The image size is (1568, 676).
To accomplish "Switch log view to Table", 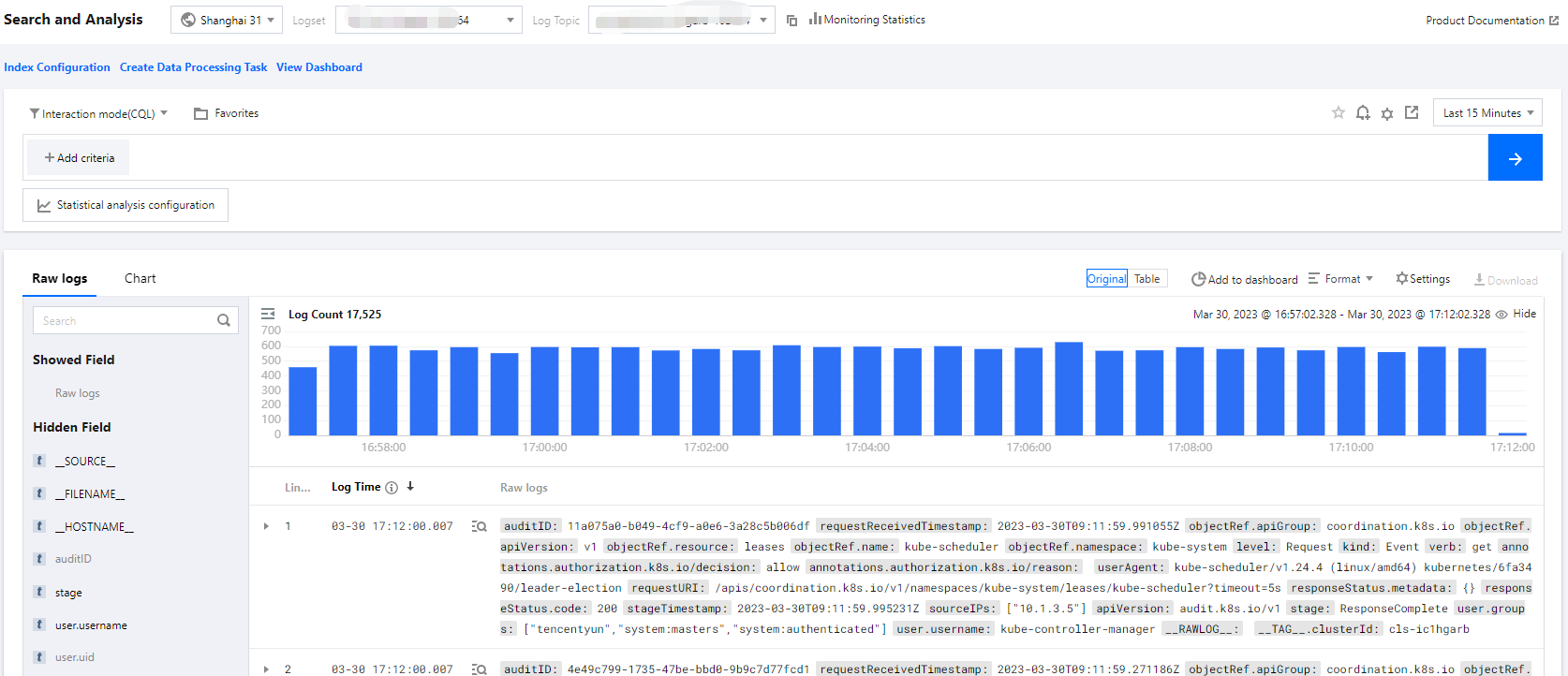I will coord(1146,279).
